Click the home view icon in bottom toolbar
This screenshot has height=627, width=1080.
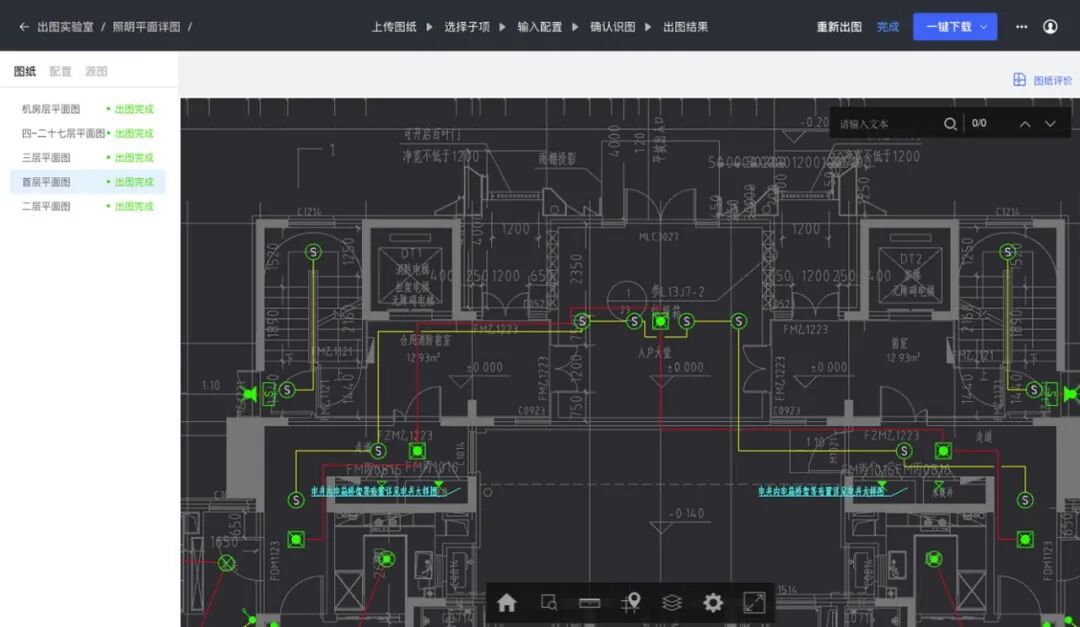(x=507, y=603)
